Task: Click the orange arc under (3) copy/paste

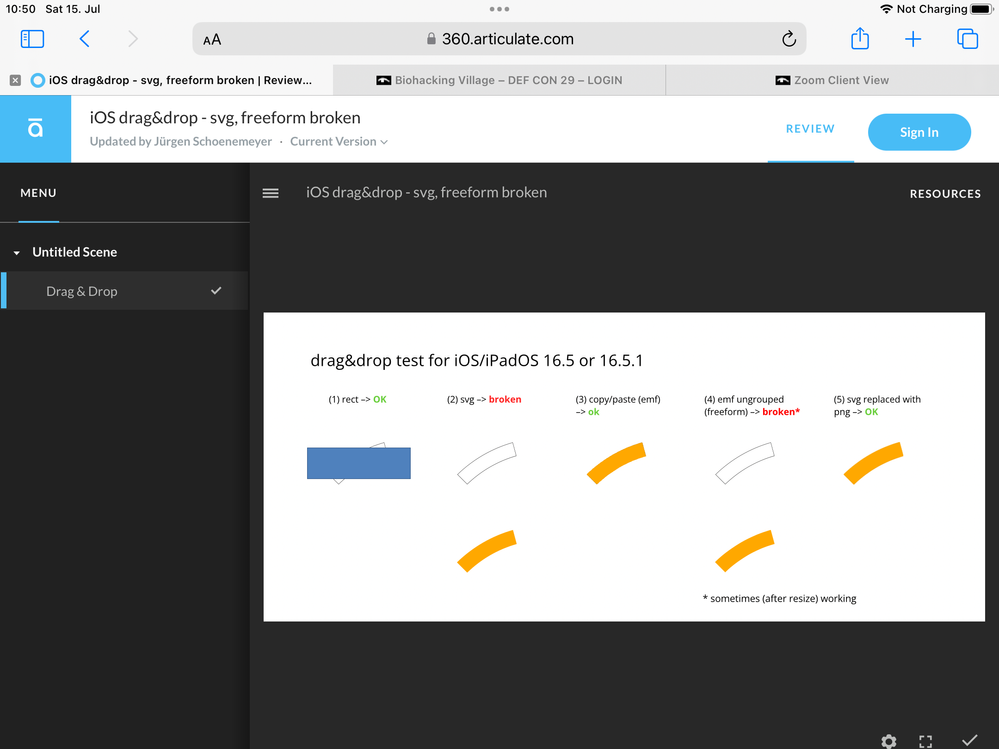Action: click(x=617, y=462)
